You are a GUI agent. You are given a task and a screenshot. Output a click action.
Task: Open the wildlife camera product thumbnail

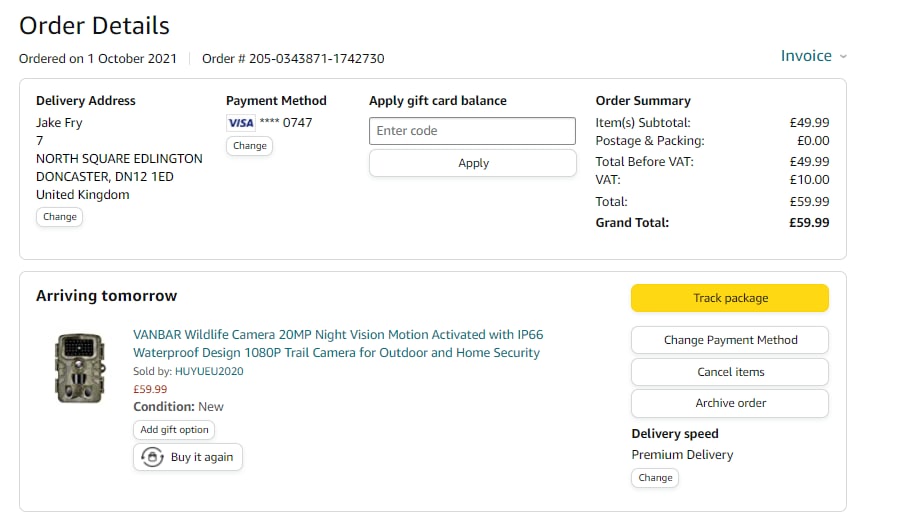[x=80, y=368]
